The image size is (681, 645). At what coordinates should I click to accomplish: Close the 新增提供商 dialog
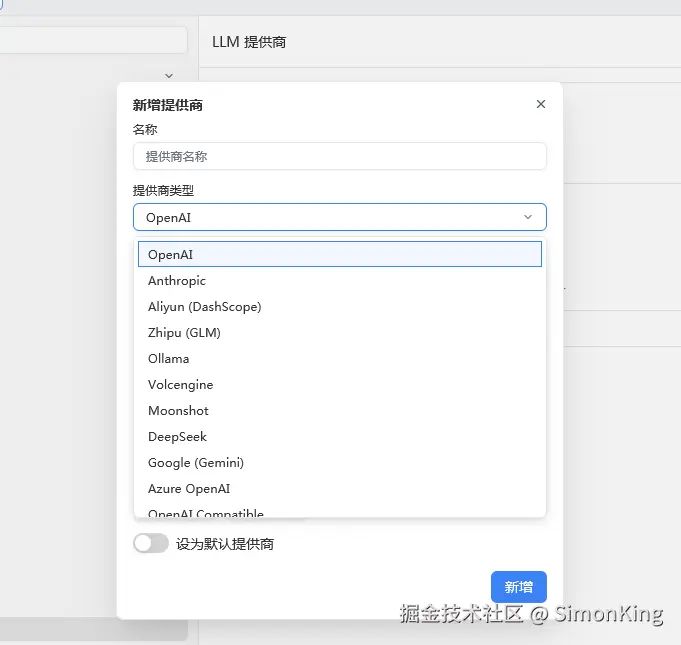point(541,104)
